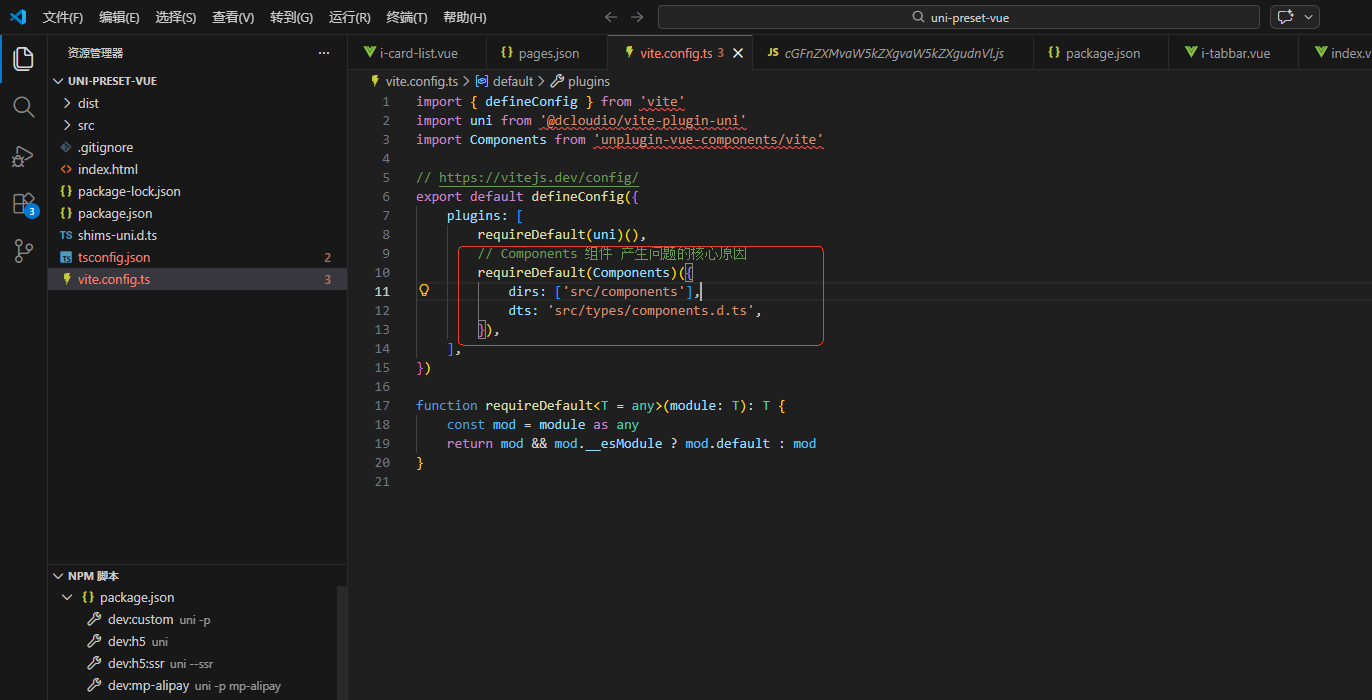Viewport: 1372px width, 700px height.
Task: Open the Explorer view in activity bar
Action: pyautogui.click(x=23, y=59)
